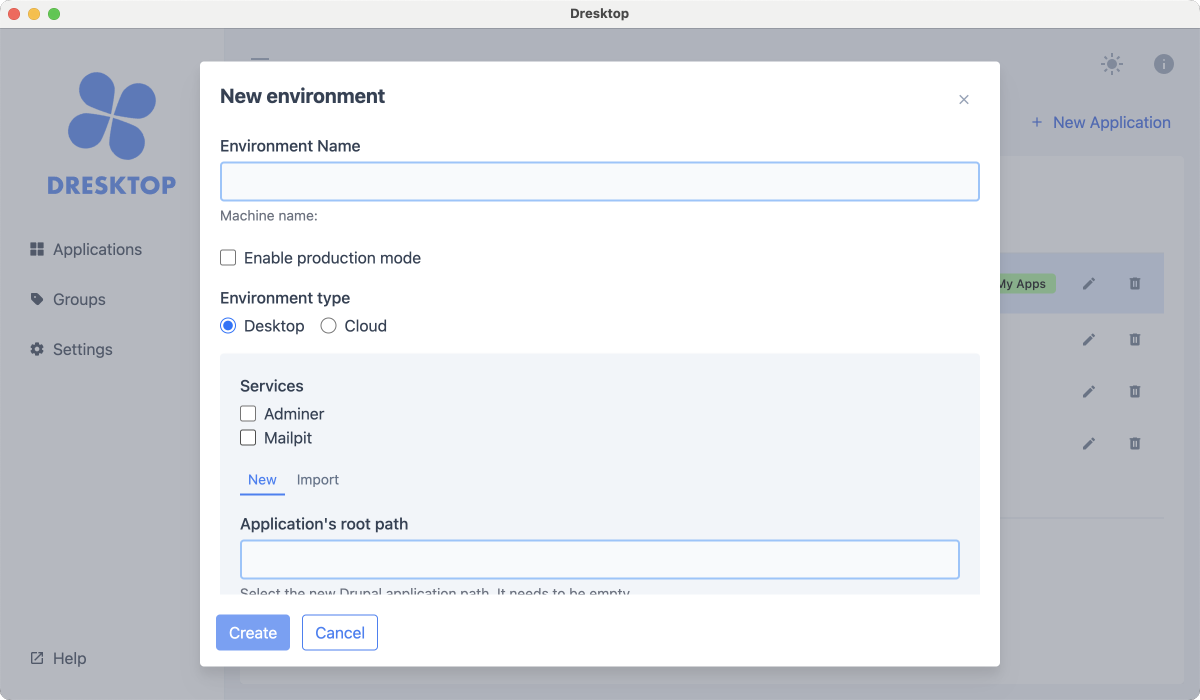This screenshot has height=700, width=1200.
Task: Click the sun theme toggle icon
Action: pyautogui.click(x=1111, y=64)
